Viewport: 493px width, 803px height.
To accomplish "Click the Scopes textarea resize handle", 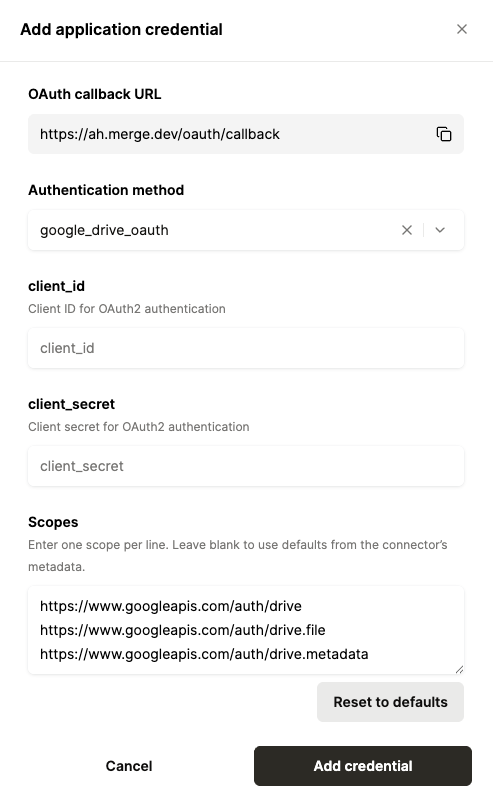I will tap(459, 669).
